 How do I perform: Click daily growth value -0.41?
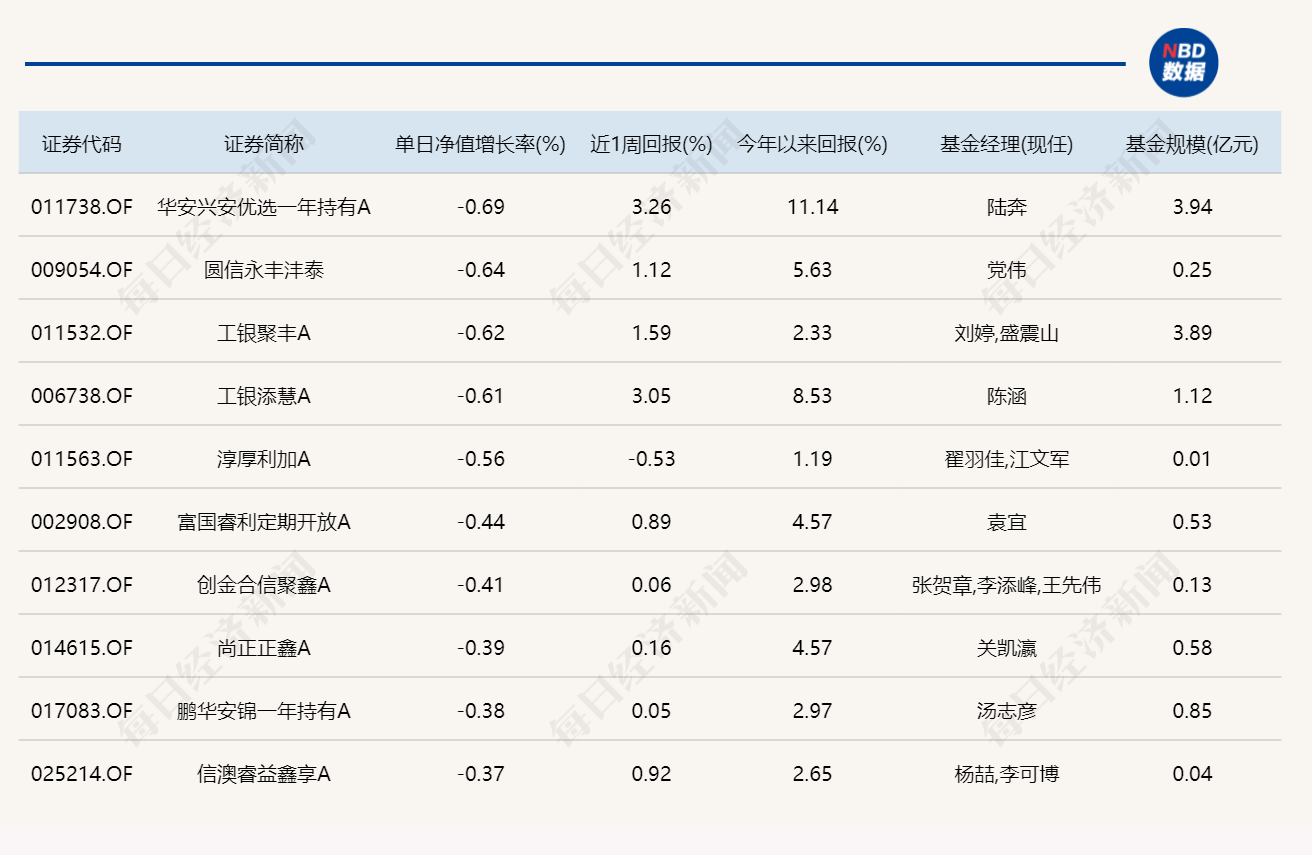(x=481, y=585)
